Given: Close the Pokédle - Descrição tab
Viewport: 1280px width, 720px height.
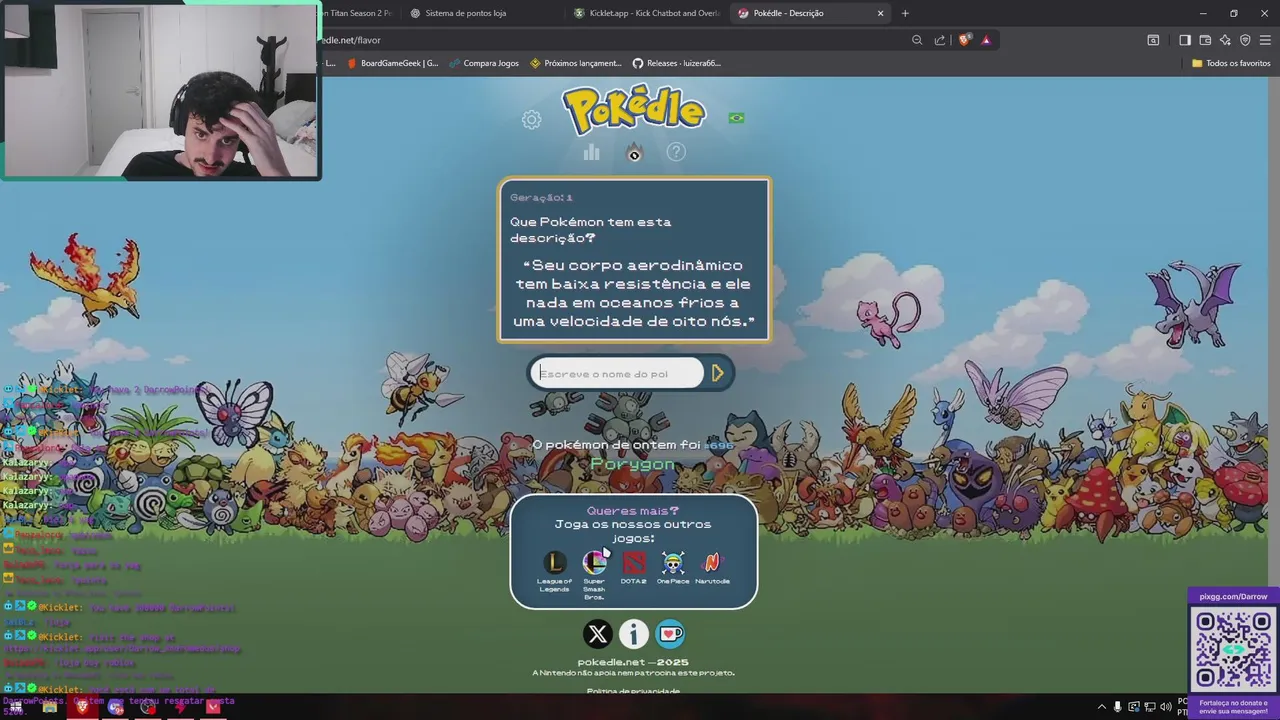Looking at the screenshot, I should (x=881, y=13).
